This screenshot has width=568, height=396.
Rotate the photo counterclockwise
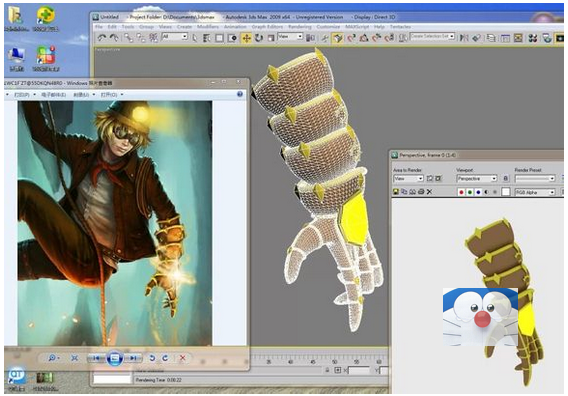click(152, 358)
